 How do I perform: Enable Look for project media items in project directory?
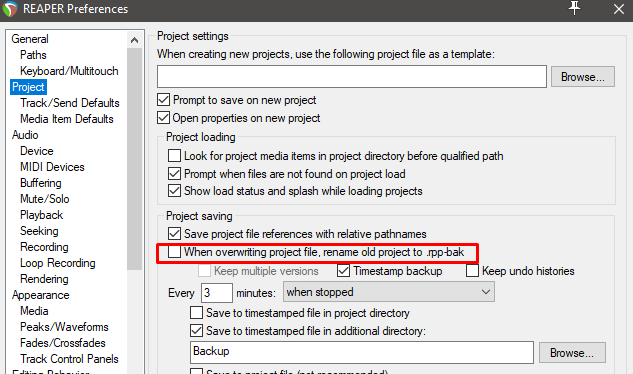[174, 155]
